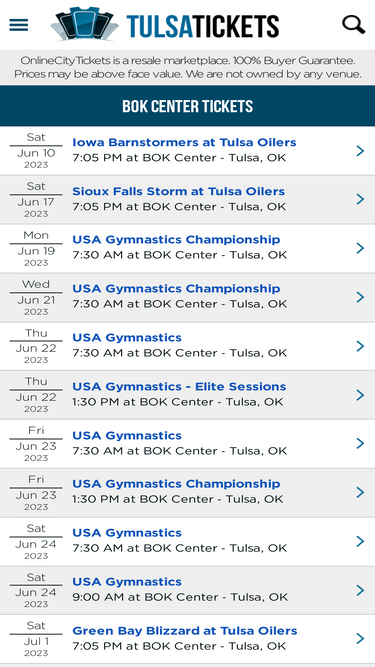
Task: Tap the Sat Jul 1 2023 date block
Action: click(36, 638)
